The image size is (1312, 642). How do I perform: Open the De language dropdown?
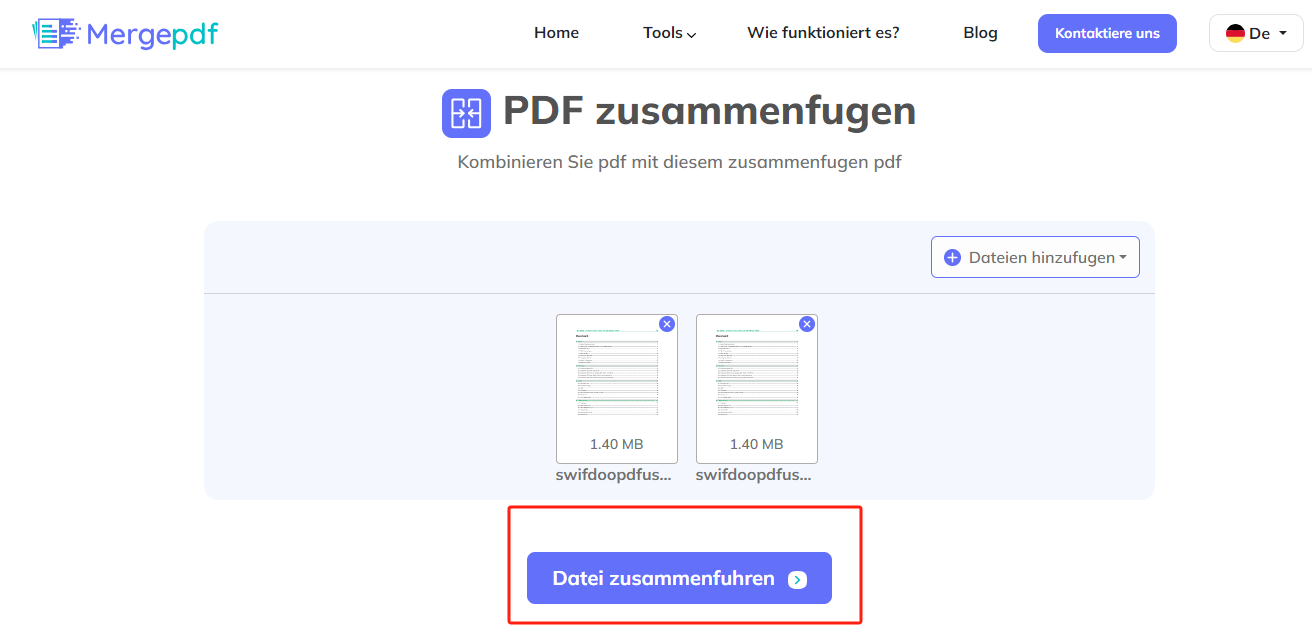tap(1256, 32)
